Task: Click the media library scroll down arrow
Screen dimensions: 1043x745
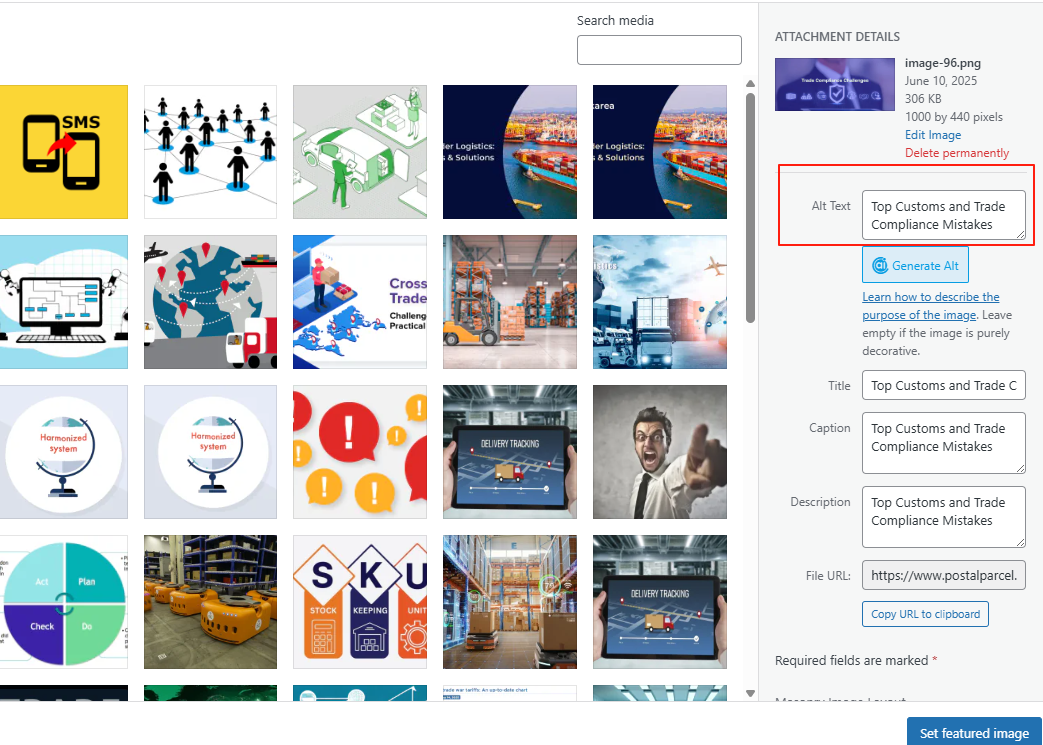Action: pyautogui.click(x=751, y=693)
